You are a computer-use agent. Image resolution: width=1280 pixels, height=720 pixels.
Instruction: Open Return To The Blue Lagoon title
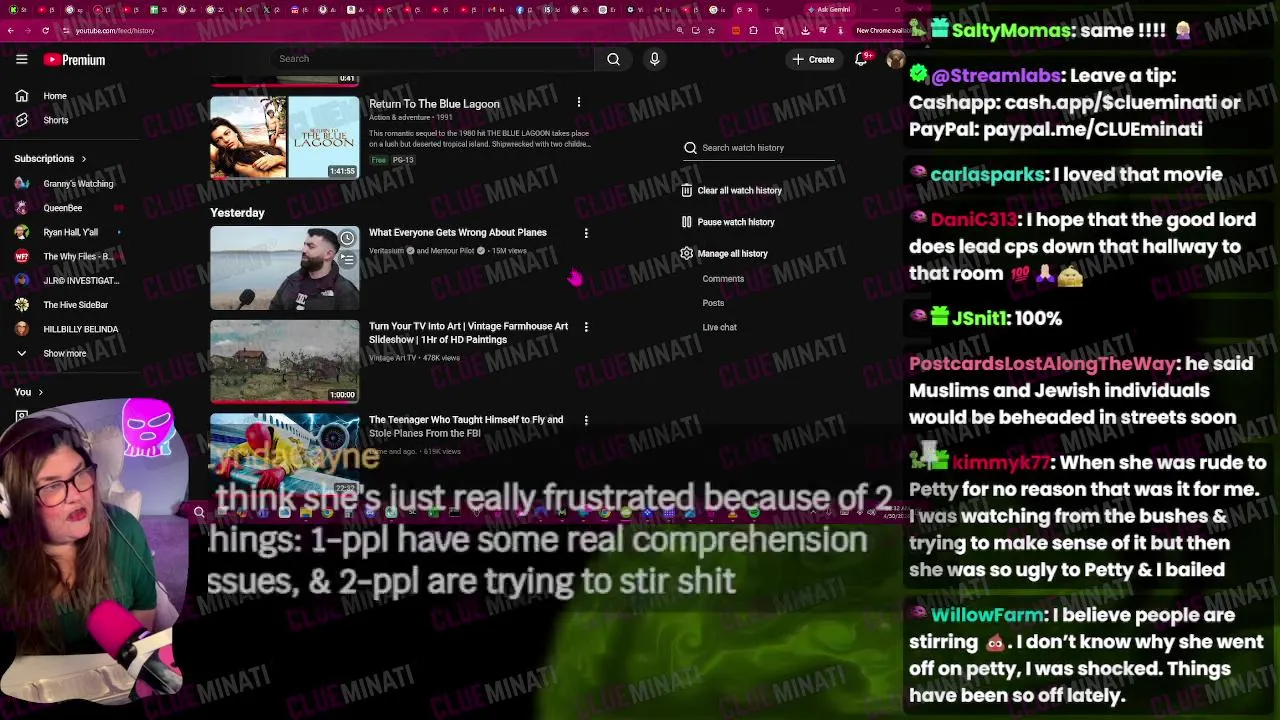(x=434, y=104)
